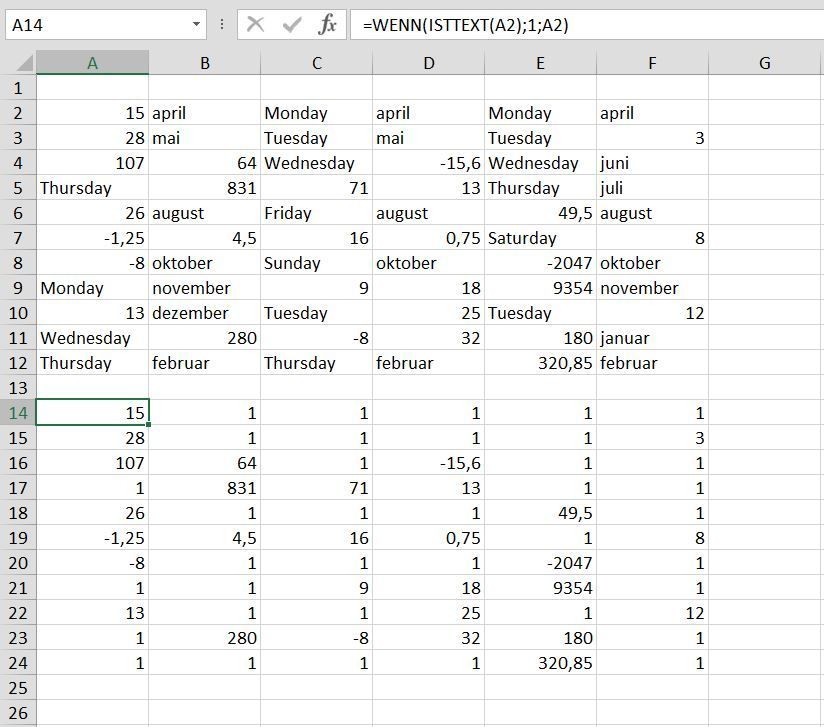Select column A header

[92, 63]
